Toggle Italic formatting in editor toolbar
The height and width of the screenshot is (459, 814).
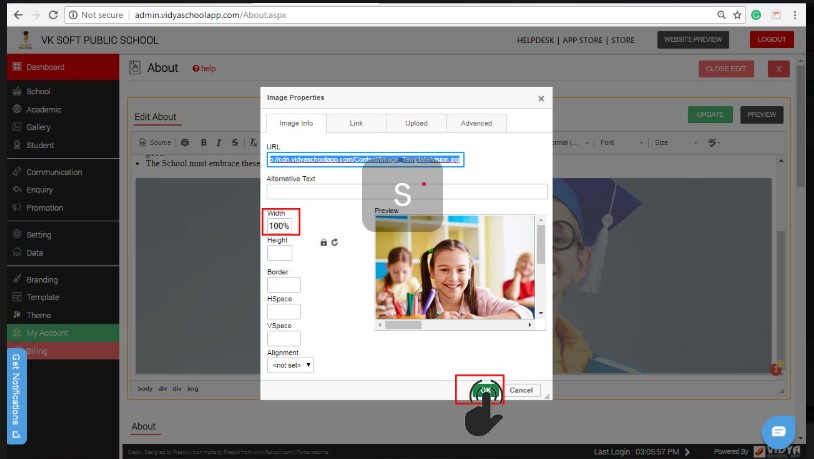[x=219, y=142]
